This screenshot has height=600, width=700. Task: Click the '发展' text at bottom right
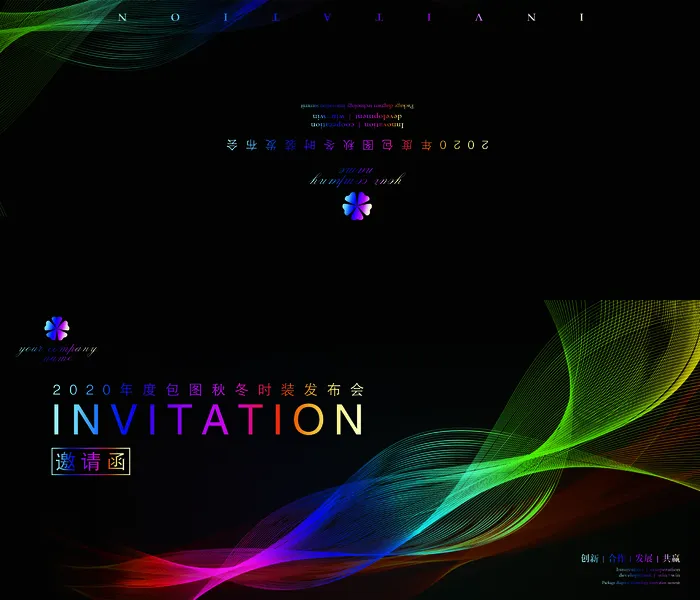[x=644, y=558]
